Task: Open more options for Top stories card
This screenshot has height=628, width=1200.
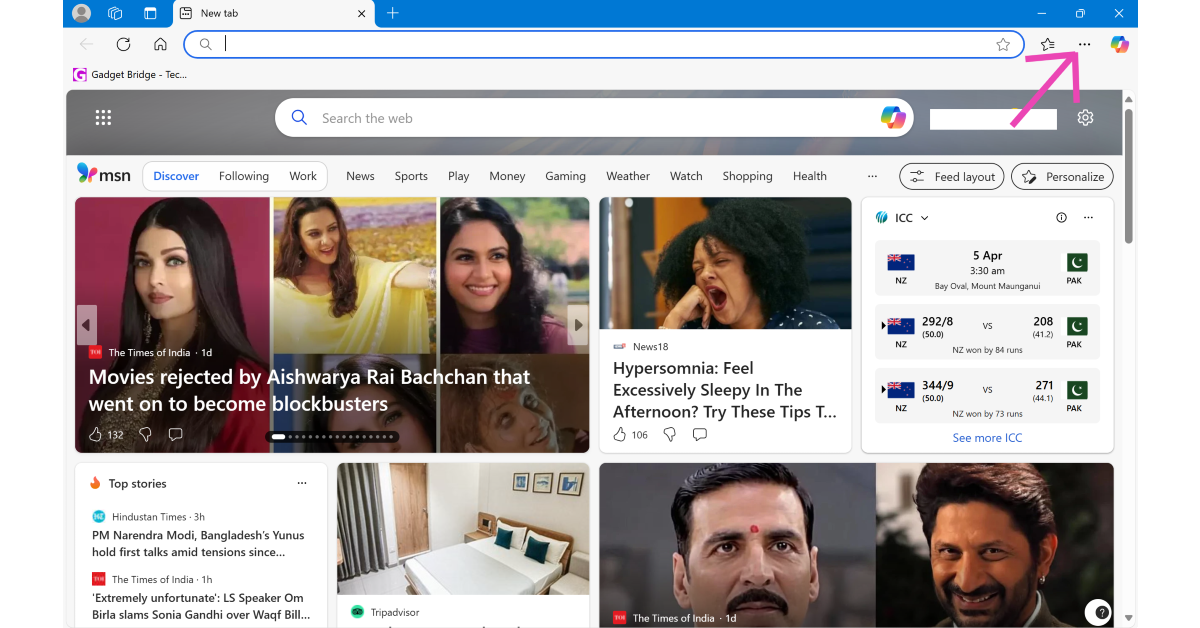Action: 302,483
